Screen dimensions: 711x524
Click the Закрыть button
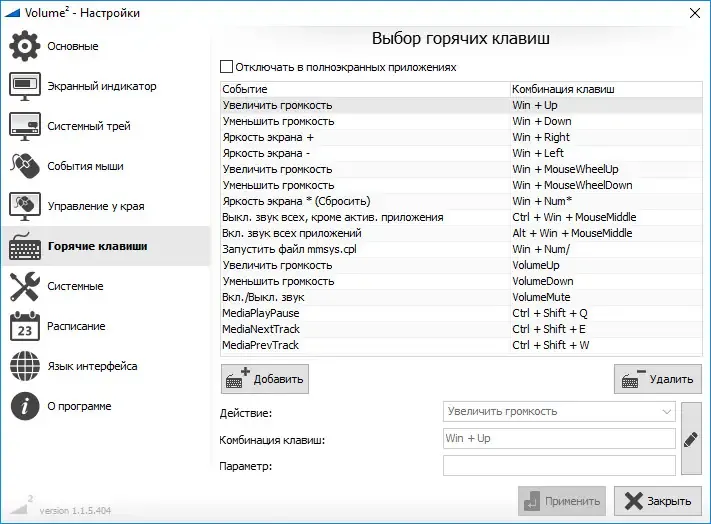pyautogui.click(x=658, y=501)
